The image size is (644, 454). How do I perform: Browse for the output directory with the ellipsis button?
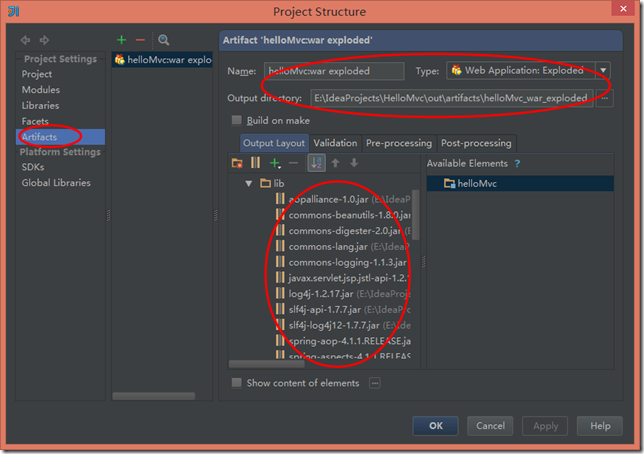tap(605, 98)
